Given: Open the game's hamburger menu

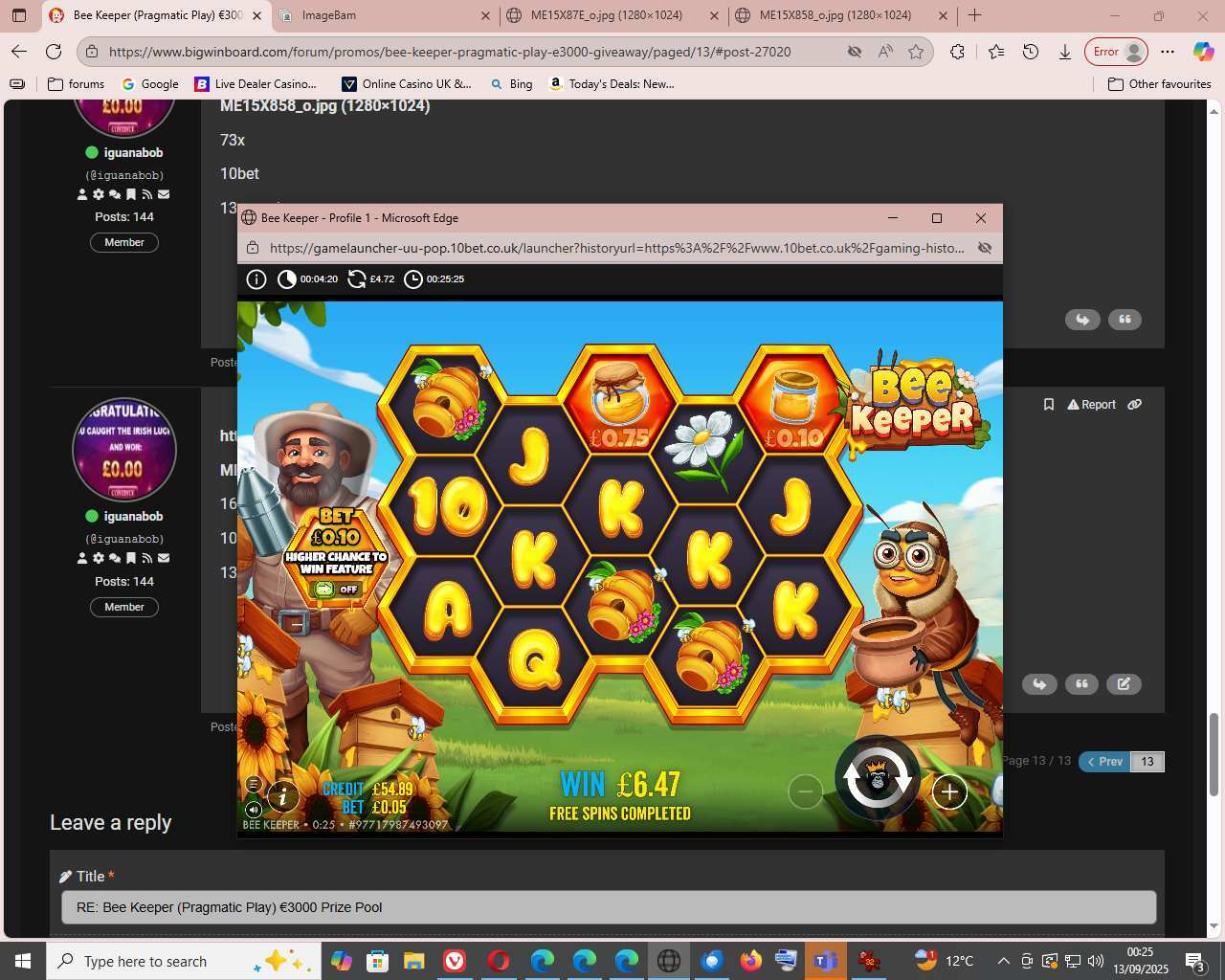Looking at the screenshot, I should [x=254, y=785].
